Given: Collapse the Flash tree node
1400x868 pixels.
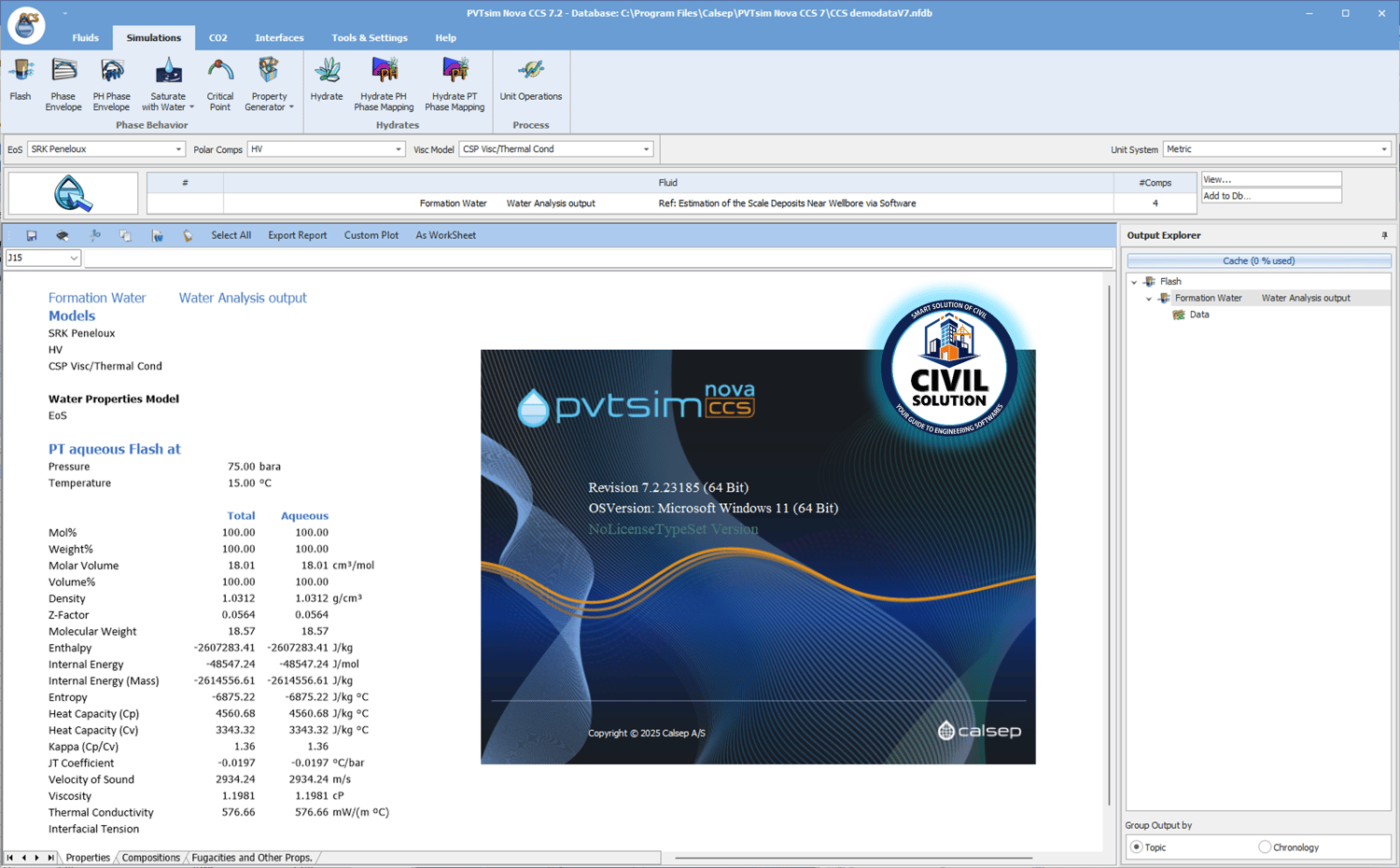Looking at the screenshot, I should (1135, 282).
